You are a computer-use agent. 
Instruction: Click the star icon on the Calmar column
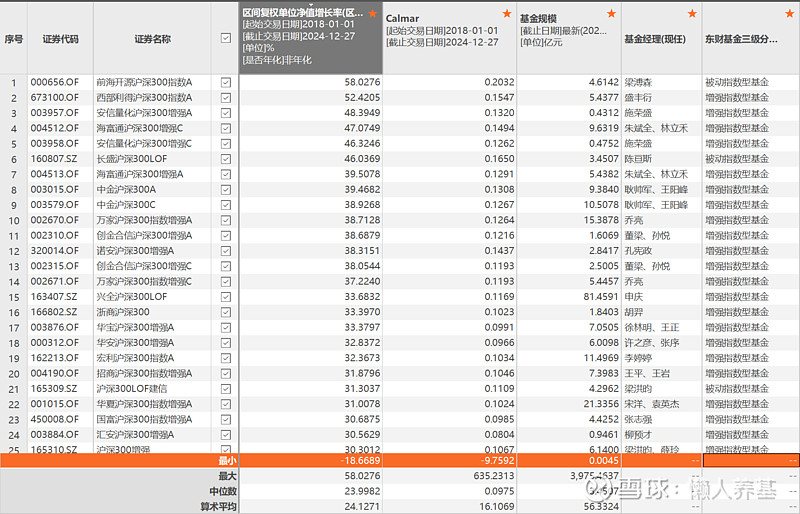pos(507,14)
